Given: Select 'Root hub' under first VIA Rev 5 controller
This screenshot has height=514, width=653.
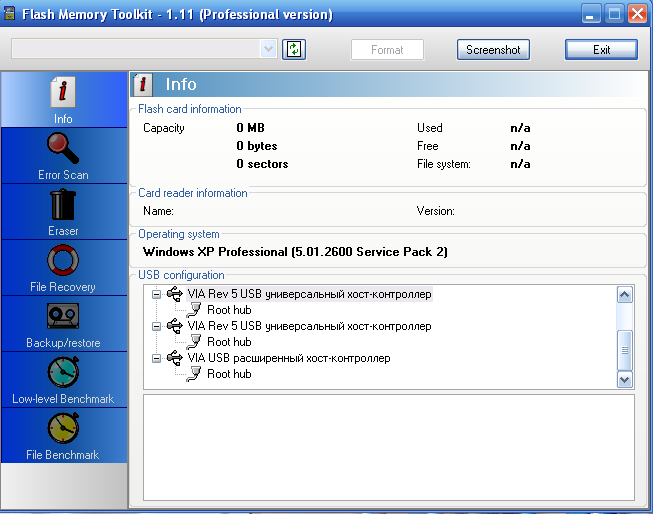Looking at the screenshot, I should 229,310.
